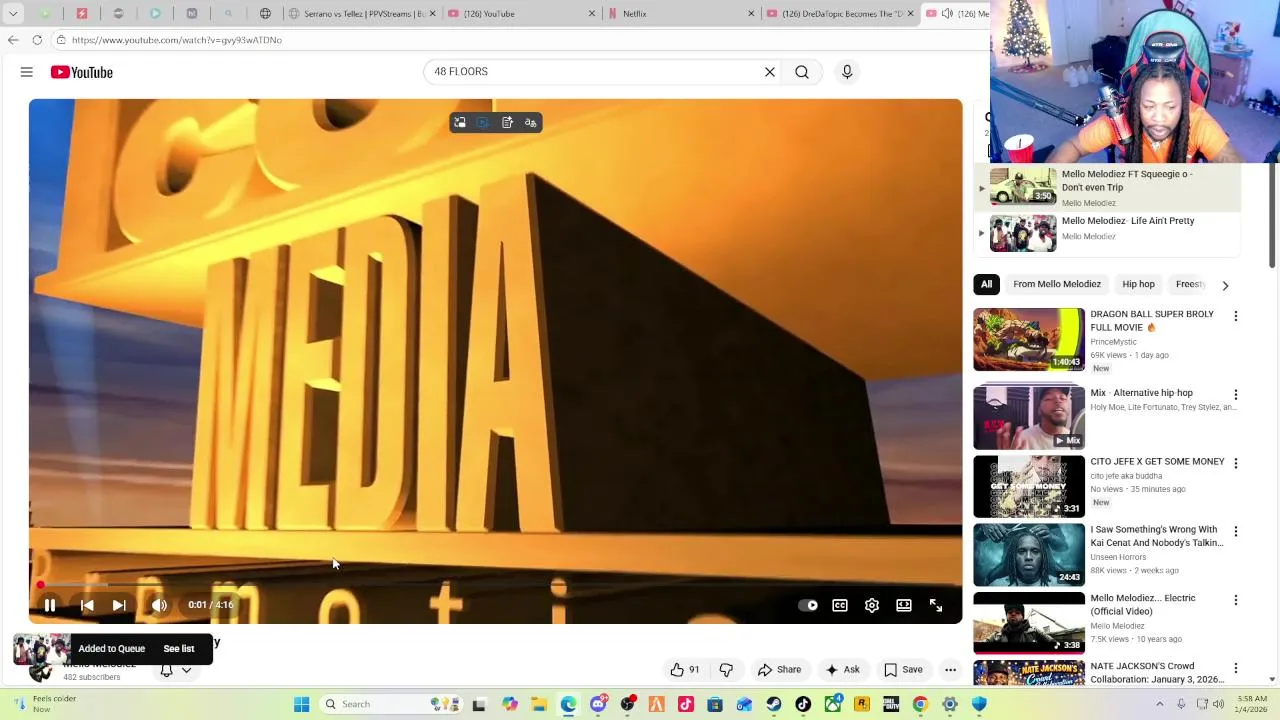Switch to the Netflix browser tab
This screenshot has width=1280, height=720.
click(680, 14)
